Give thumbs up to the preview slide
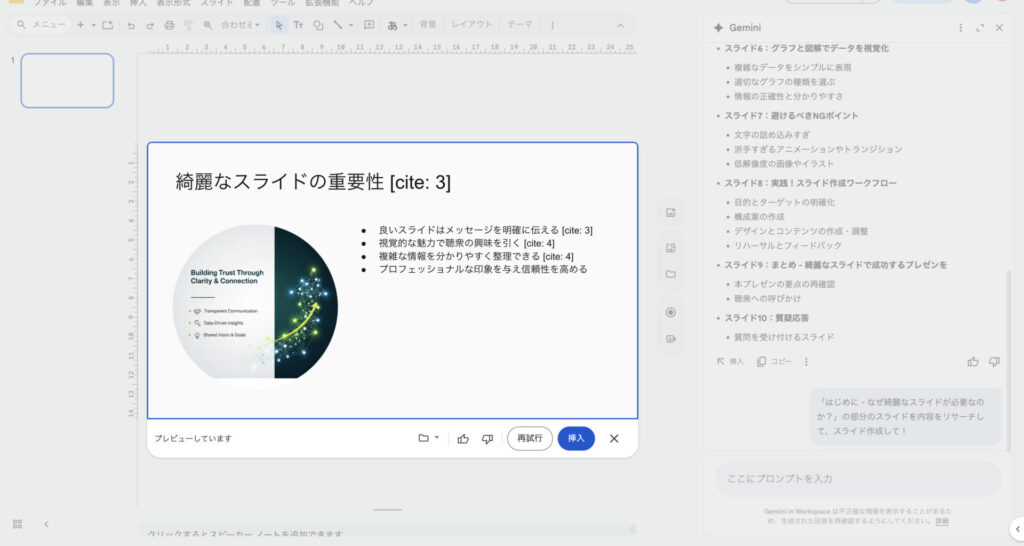The height and width of the screenshot is (546, 1024). (x=463, y=438)
